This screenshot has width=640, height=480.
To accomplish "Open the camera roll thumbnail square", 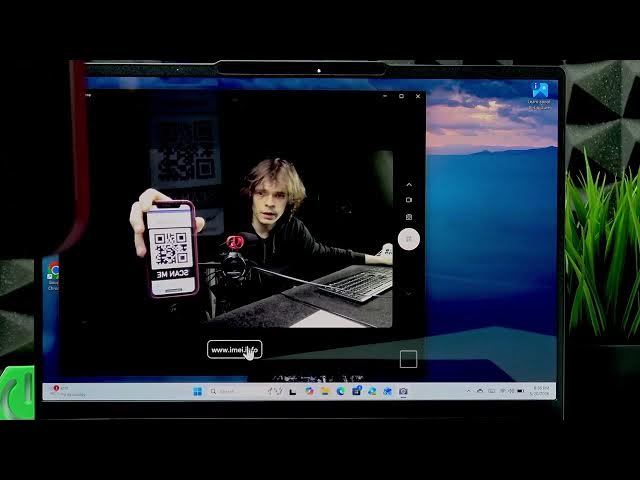I will click(408, 359).
